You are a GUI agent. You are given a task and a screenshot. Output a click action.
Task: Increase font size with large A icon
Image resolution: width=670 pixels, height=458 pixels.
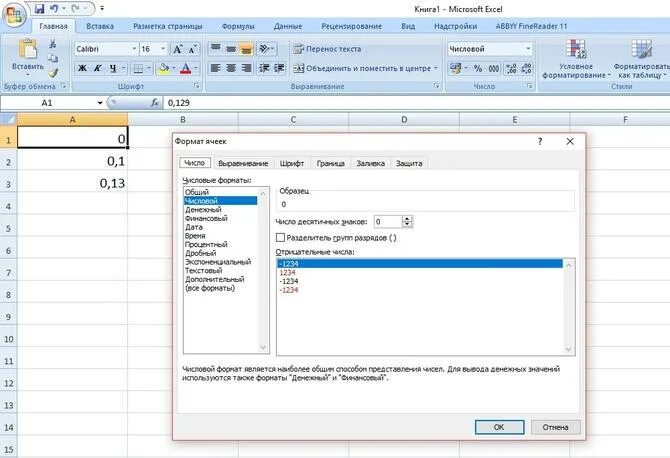pyautogui.click(x=177, y=49)
